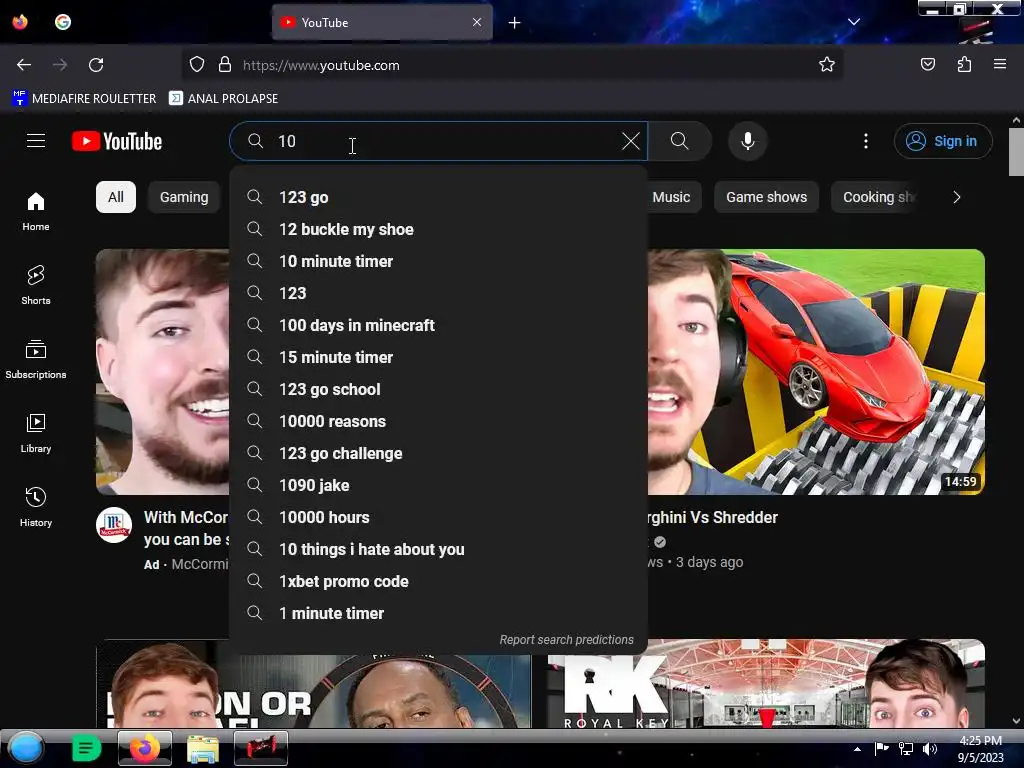Open the pinned Google tab
Screen dimensions: 1024x768
63,22
